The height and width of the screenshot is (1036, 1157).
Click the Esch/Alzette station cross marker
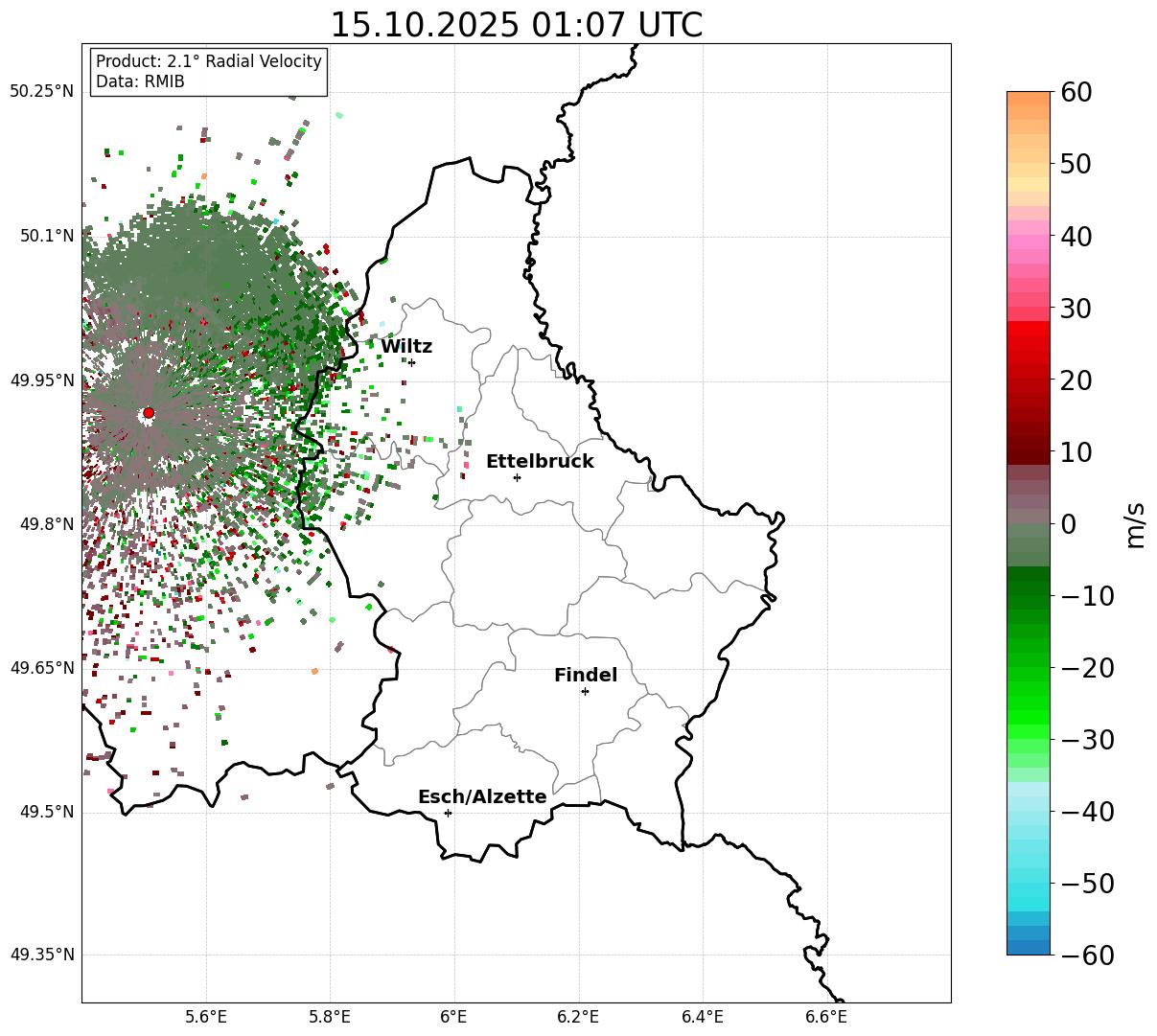pos(448,813)
